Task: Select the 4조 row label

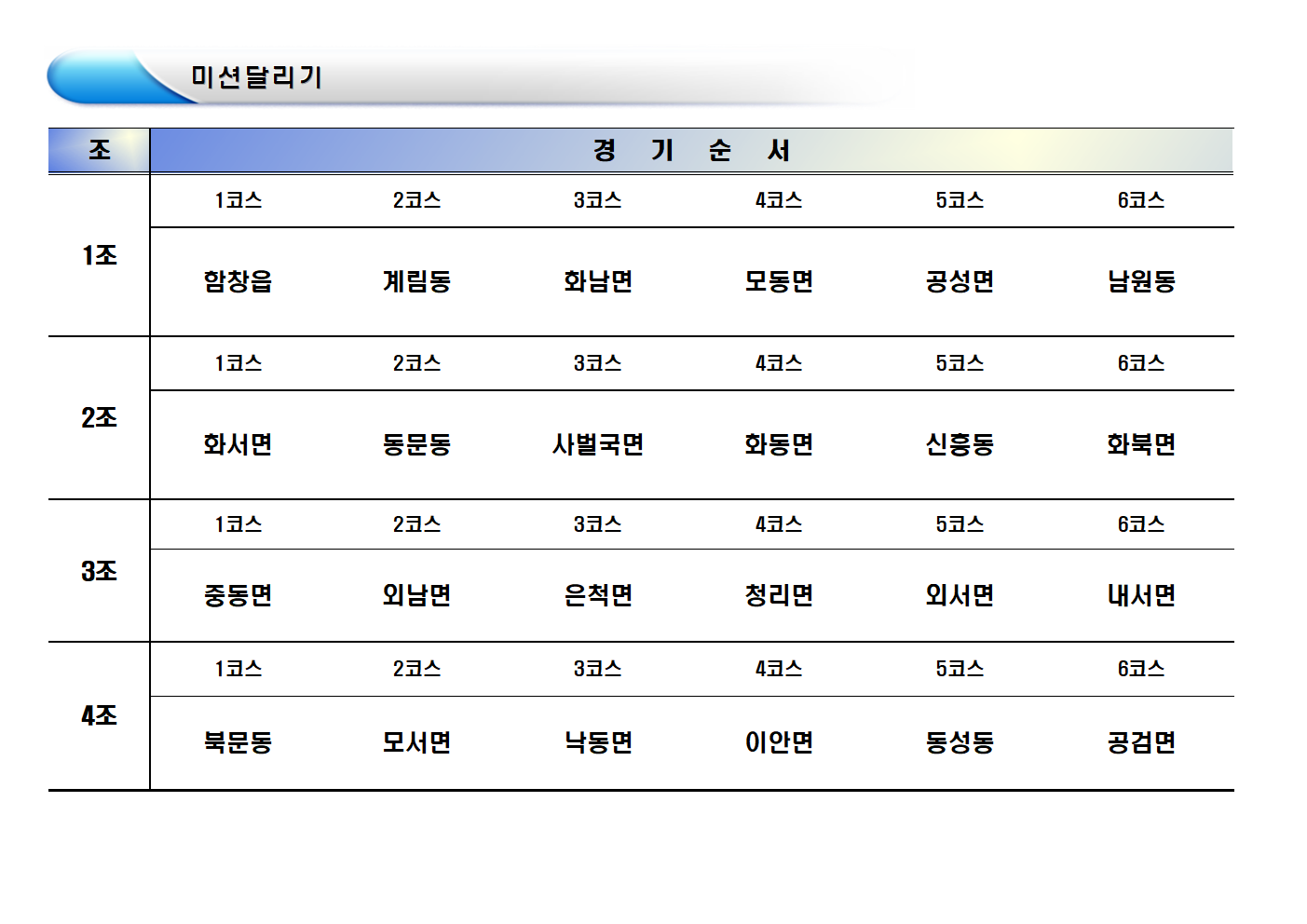Action: click(99, 715)
